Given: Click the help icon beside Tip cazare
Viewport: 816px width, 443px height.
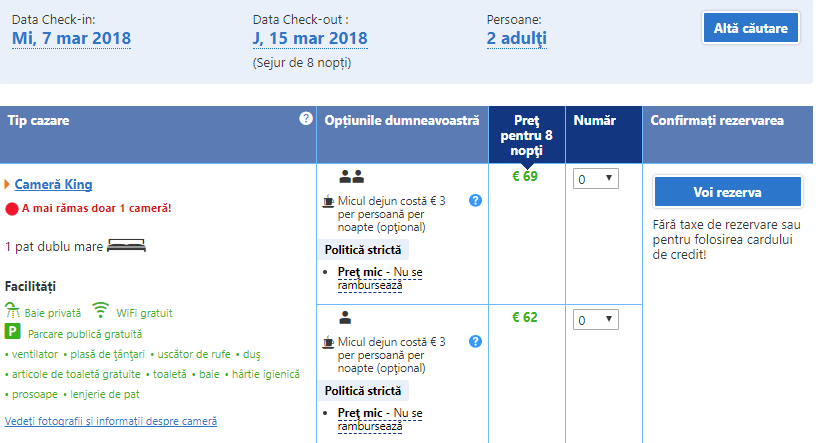Looking at the screenshot, I should pos(306,119).
